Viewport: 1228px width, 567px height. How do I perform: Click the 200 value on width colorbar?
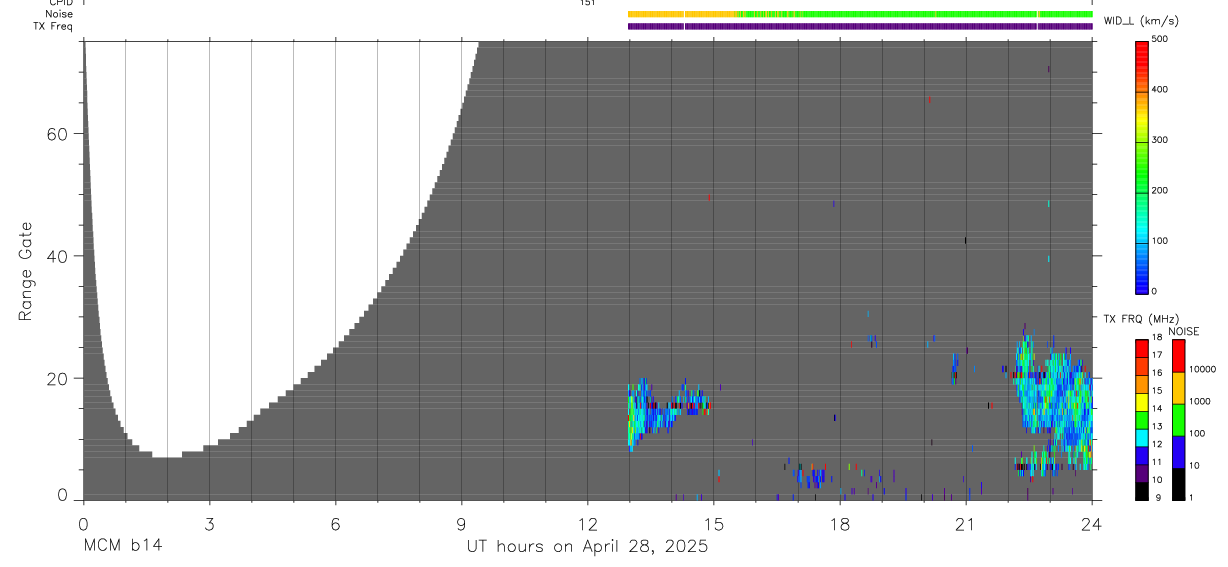point(1160,191)
